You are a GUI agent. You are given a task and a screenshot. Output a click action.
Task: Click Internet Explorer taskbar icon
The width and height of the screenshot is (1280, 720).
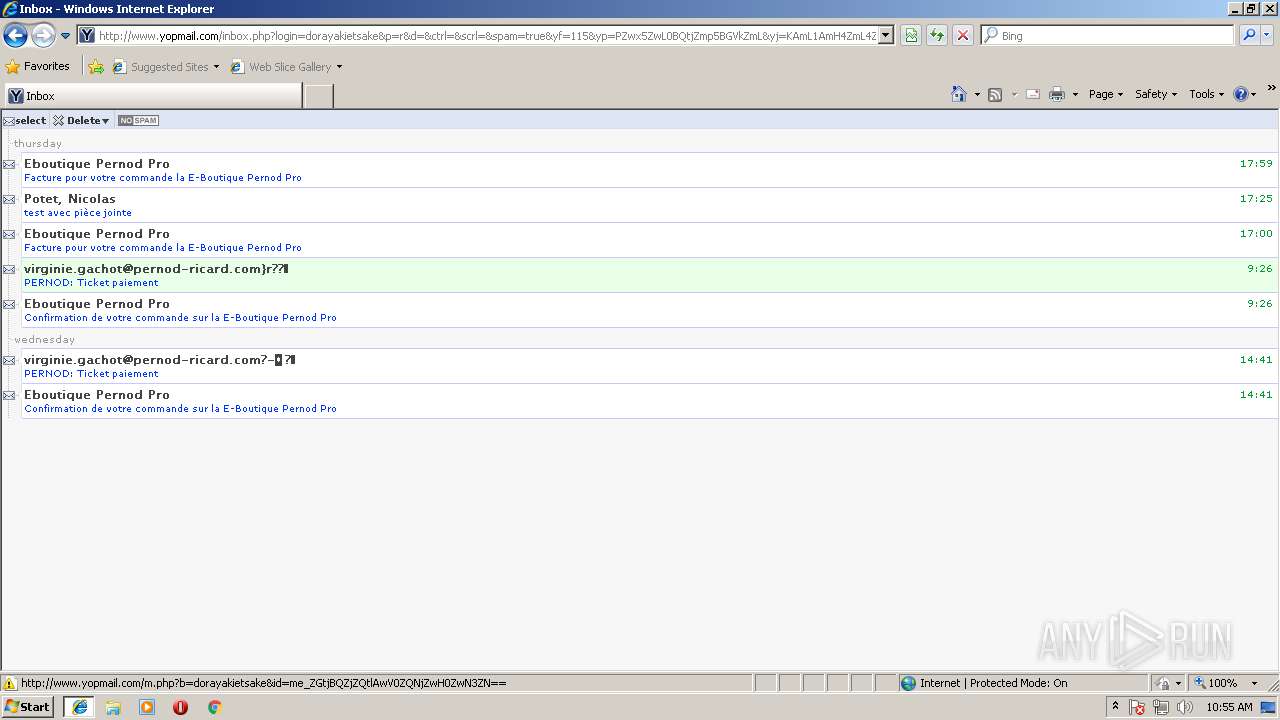coord(79,707)
